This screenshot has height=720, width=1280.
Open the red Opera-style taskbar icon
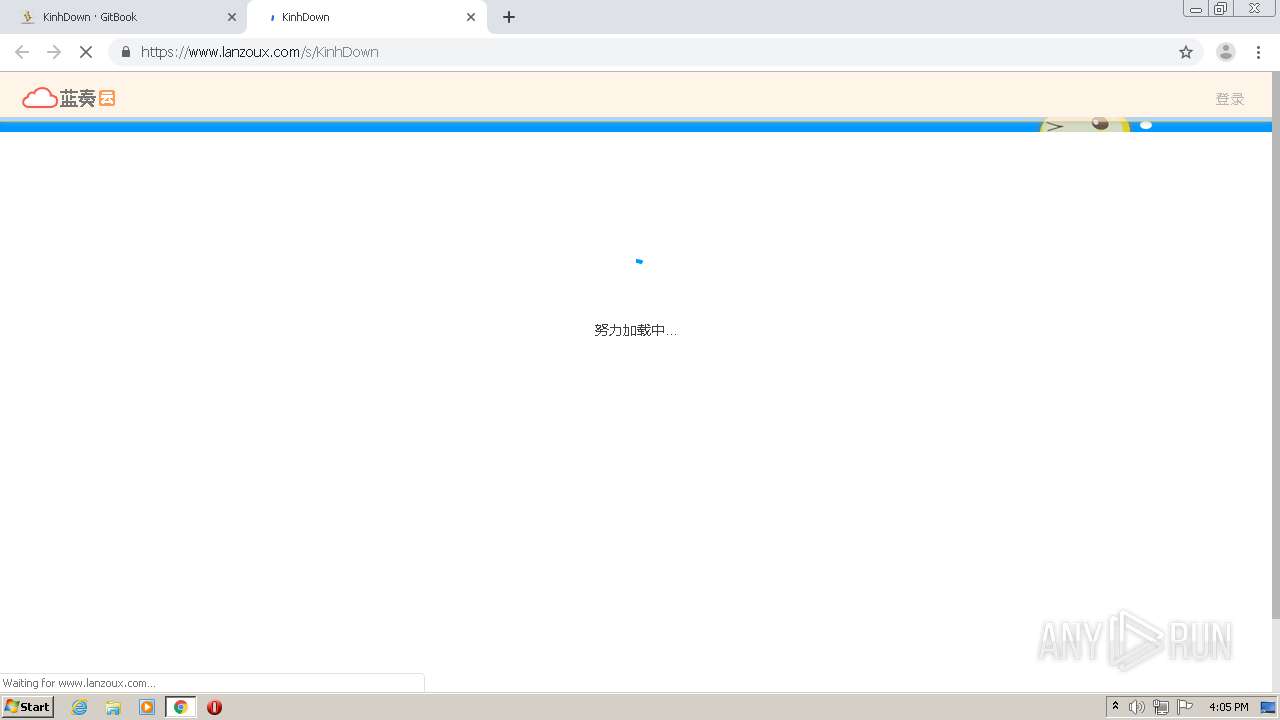(x=214, y=707)
